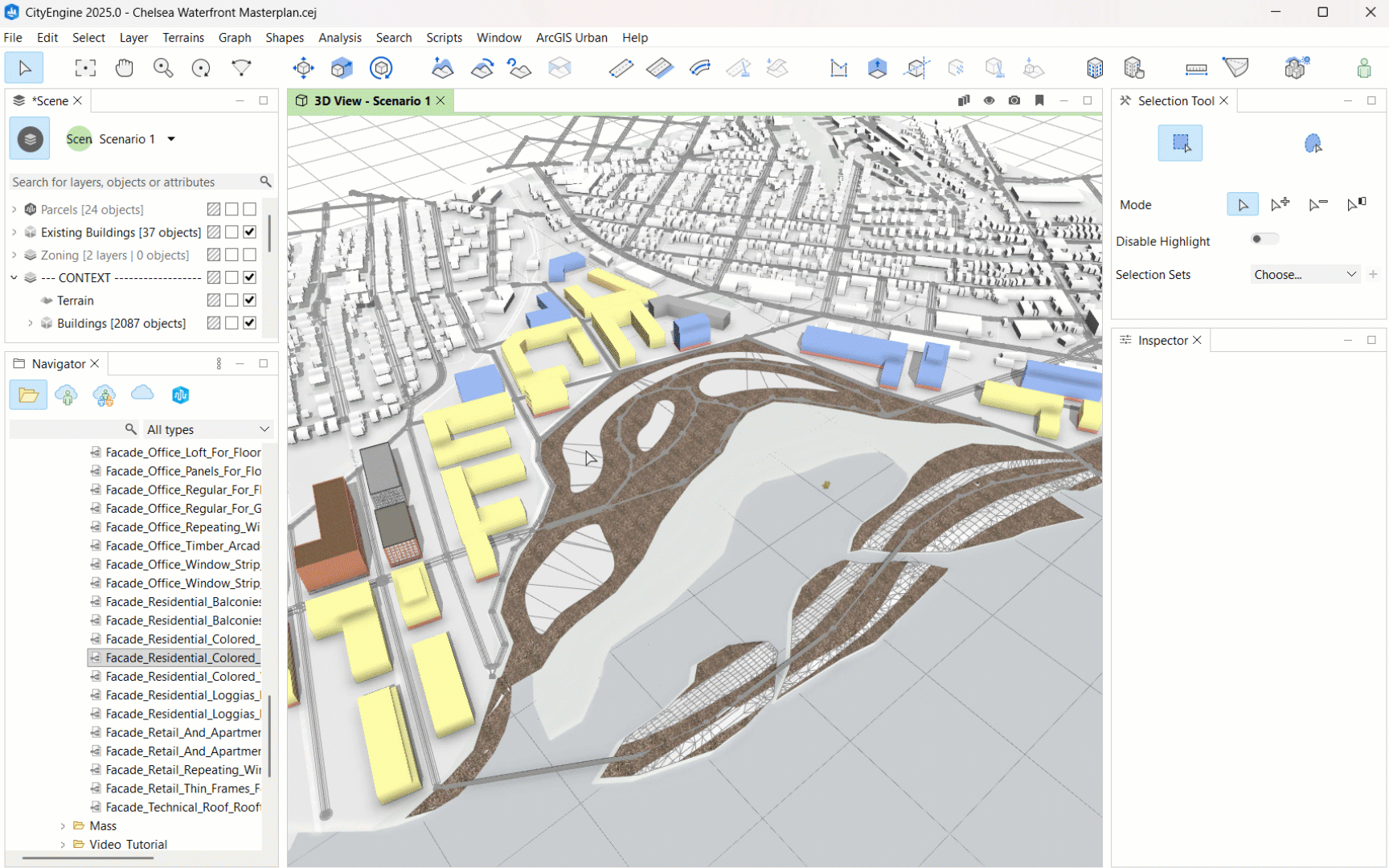Screen dimensions: 1389x868
Task: Click the cloud icon in Navigator
Action: coord(142,394)
